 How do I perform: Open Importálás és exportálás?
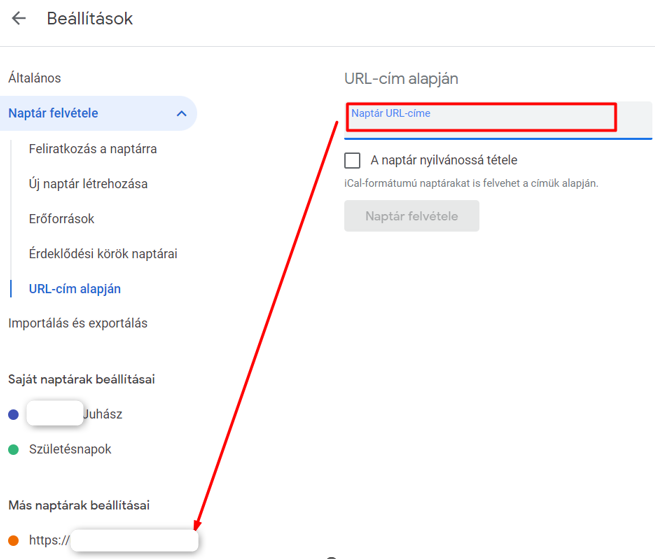(x=78, y=323)
